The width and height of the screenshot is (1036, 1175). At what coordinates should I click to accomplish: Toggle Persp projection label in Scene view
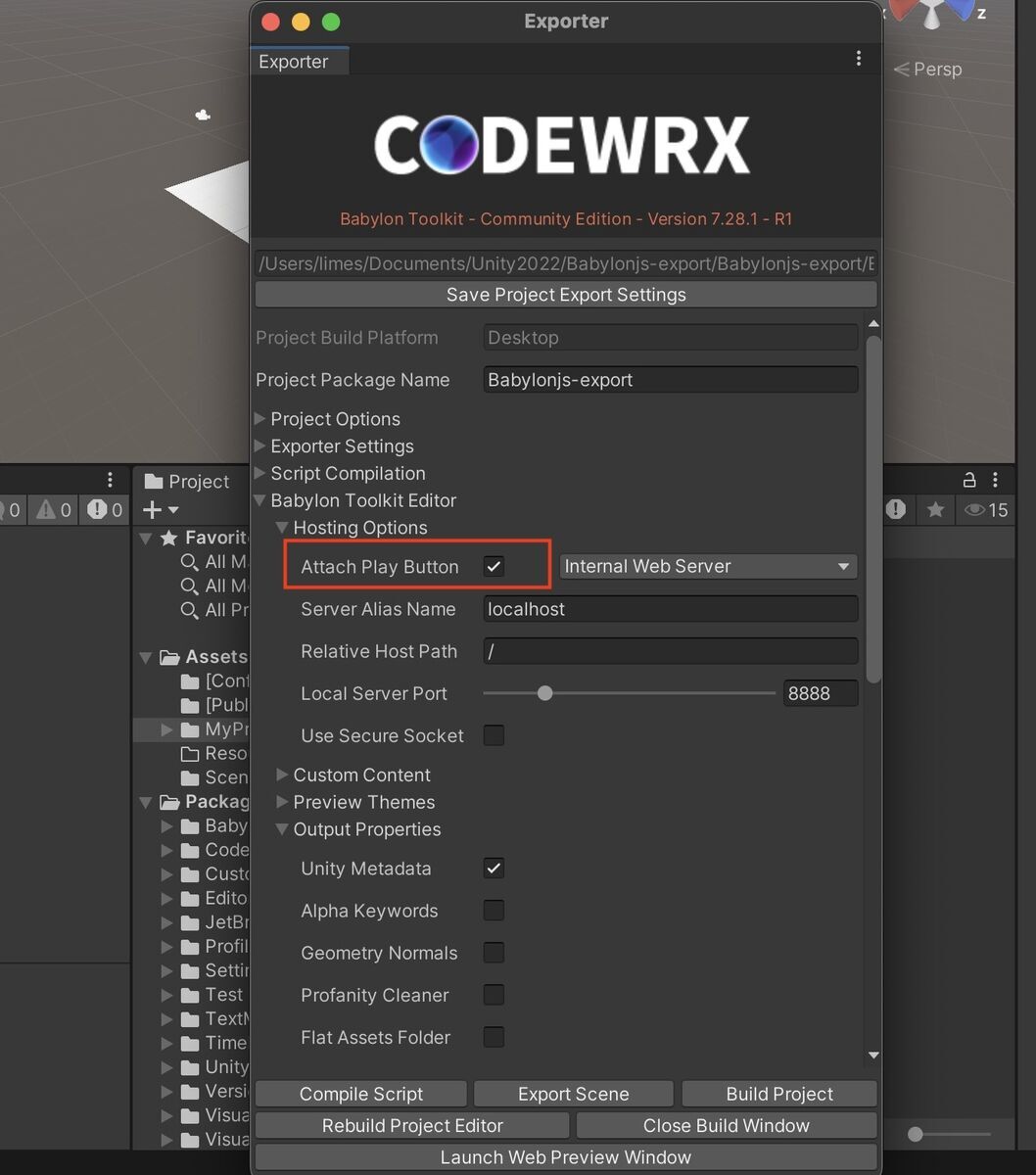pos(927,70)
